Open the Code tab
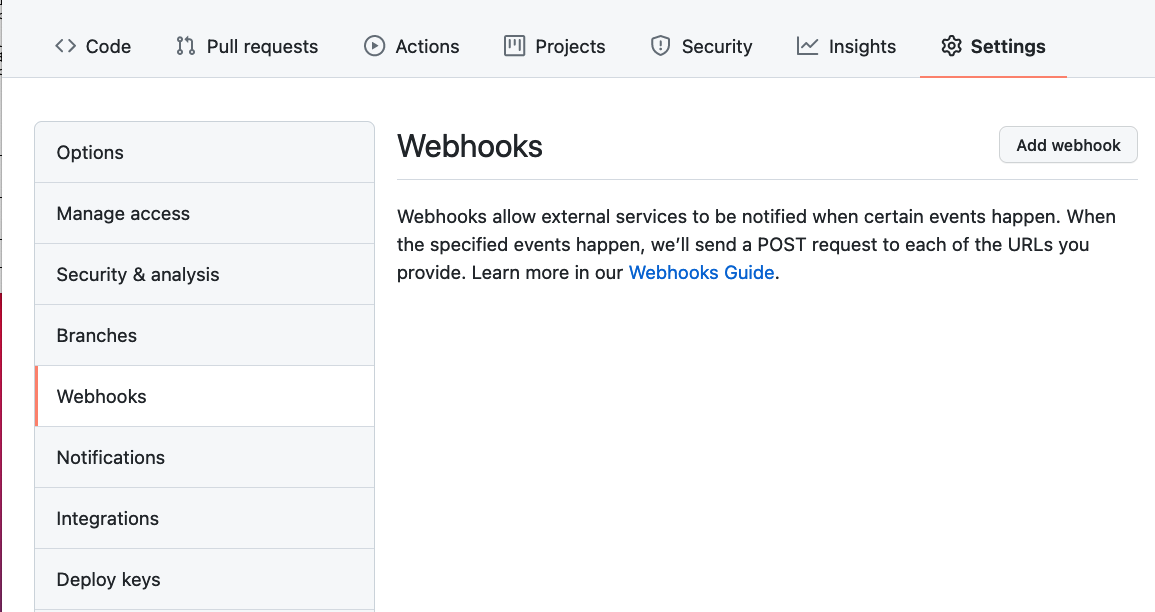The width and height of the screenshot is (1155, 612). [93, 46]
